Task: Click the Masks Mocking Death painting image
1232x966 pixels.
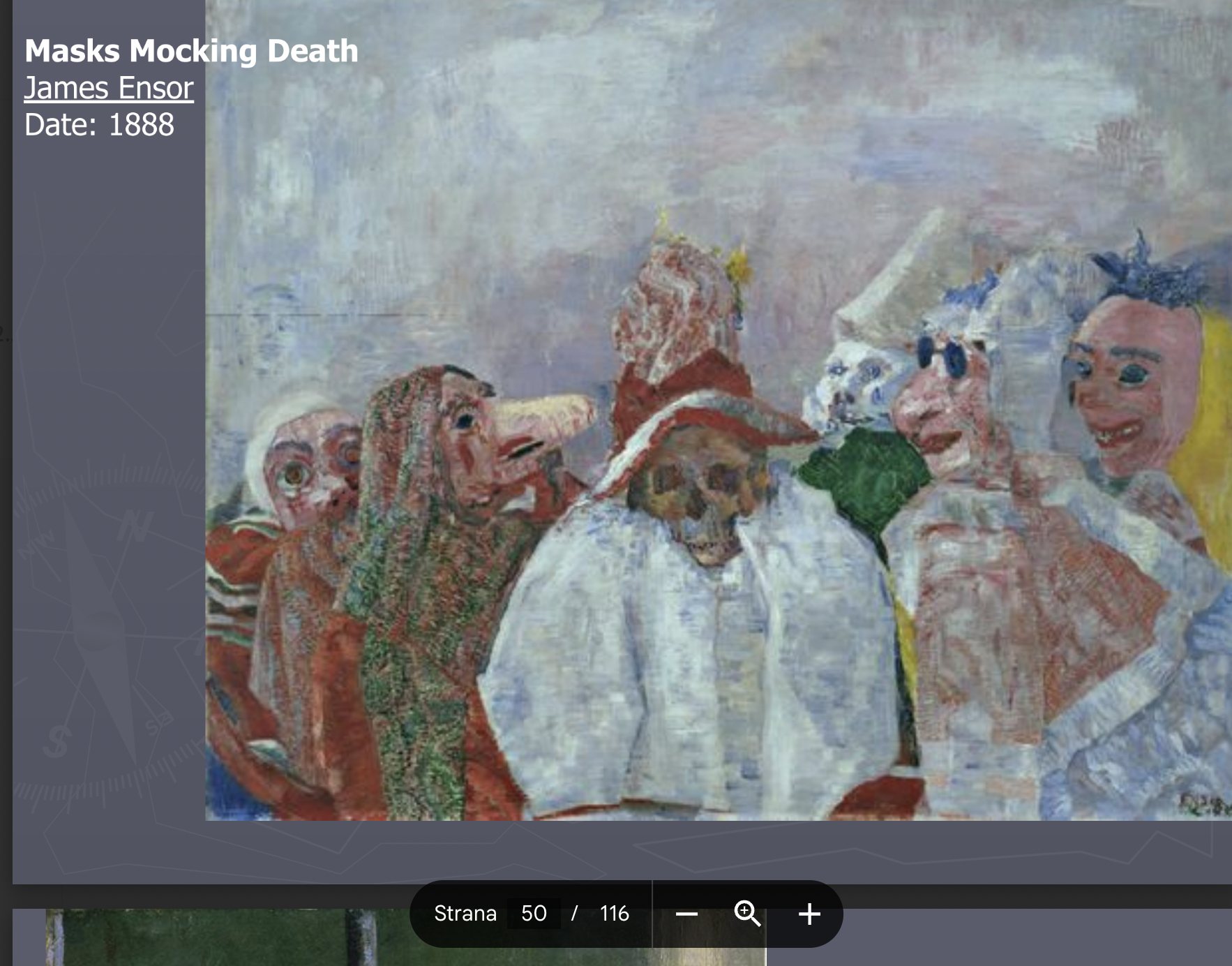Action: pyautogui.click(x=719, y=410)
